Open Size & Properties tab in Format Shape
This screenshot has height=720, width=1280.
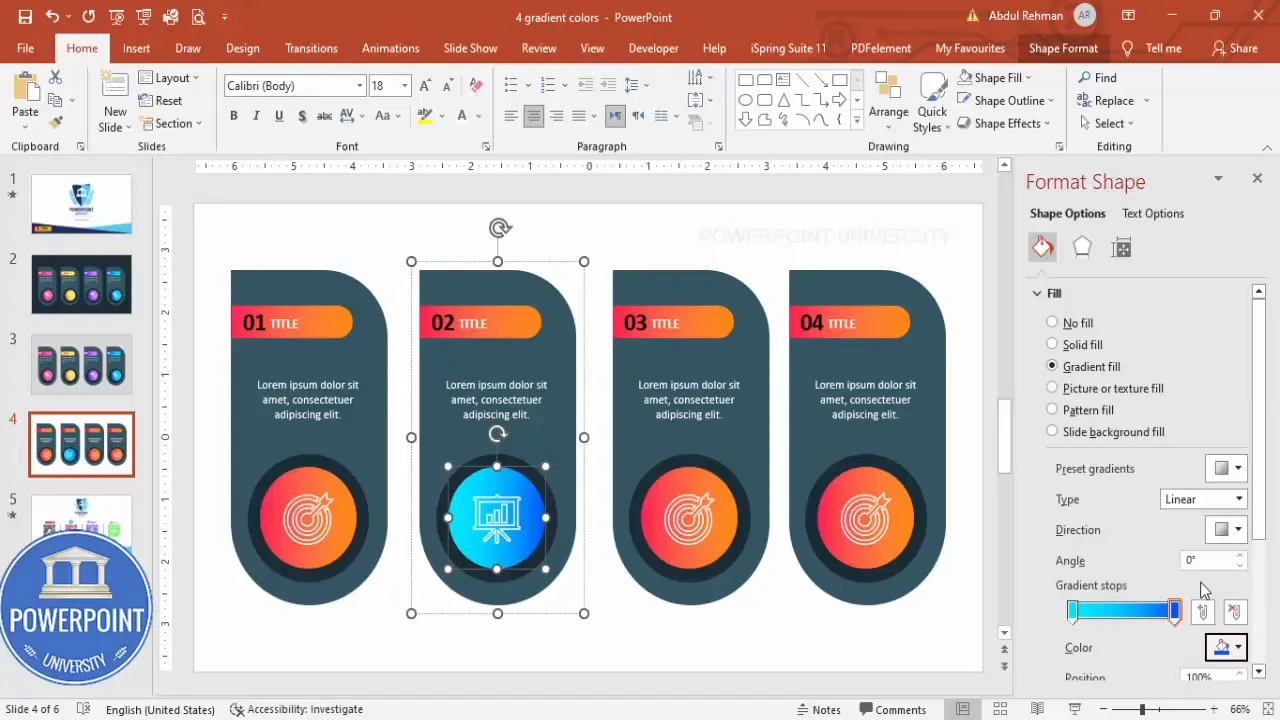click(1121, 248)
